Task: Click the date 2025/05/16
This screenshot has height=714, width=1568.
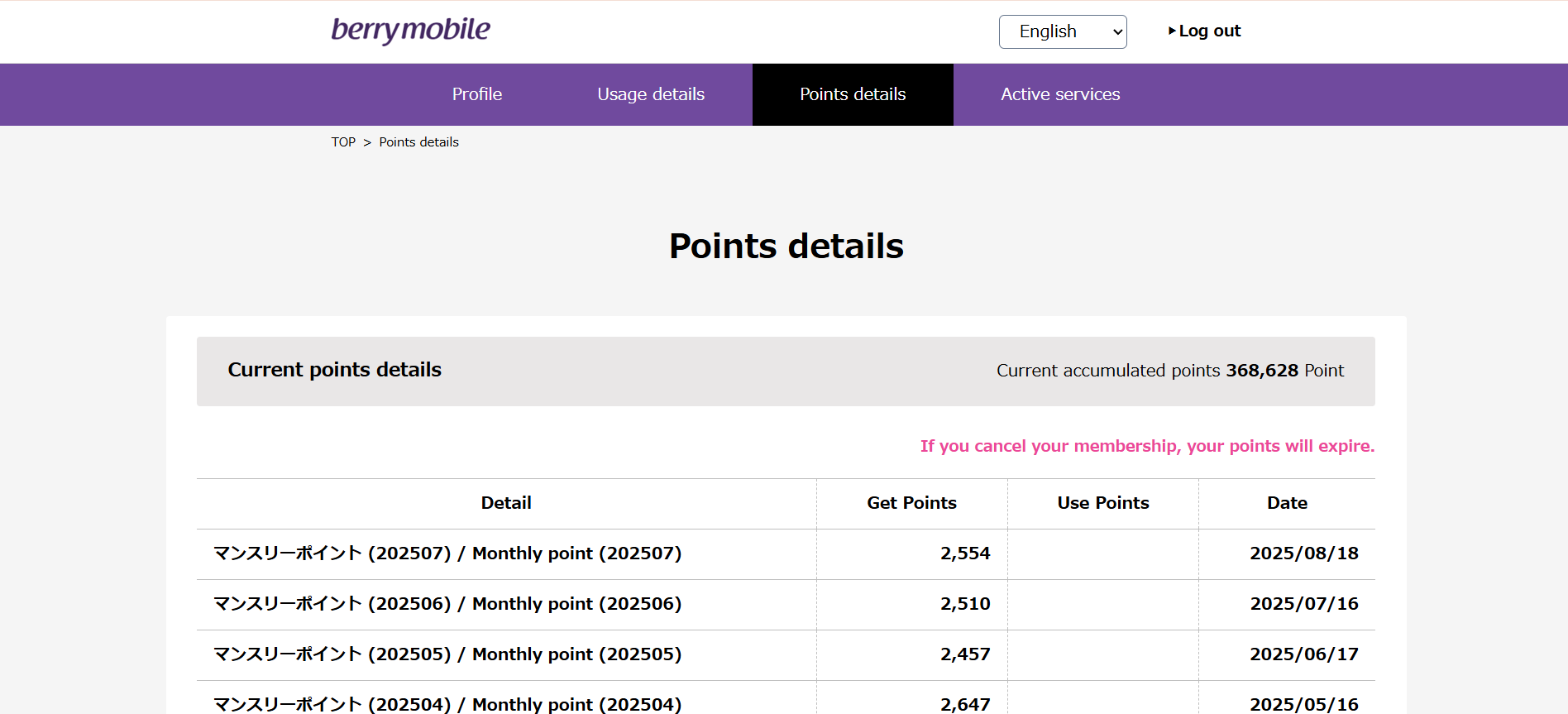Action: [1304, 704]
